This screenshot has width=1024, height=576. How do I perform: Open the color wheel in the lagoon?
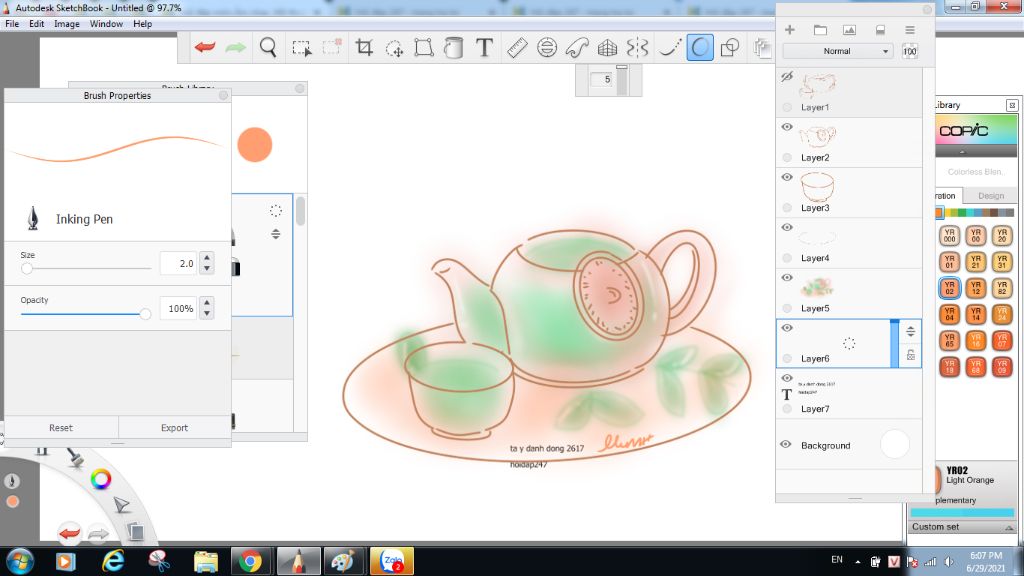(x=101, y=479)
